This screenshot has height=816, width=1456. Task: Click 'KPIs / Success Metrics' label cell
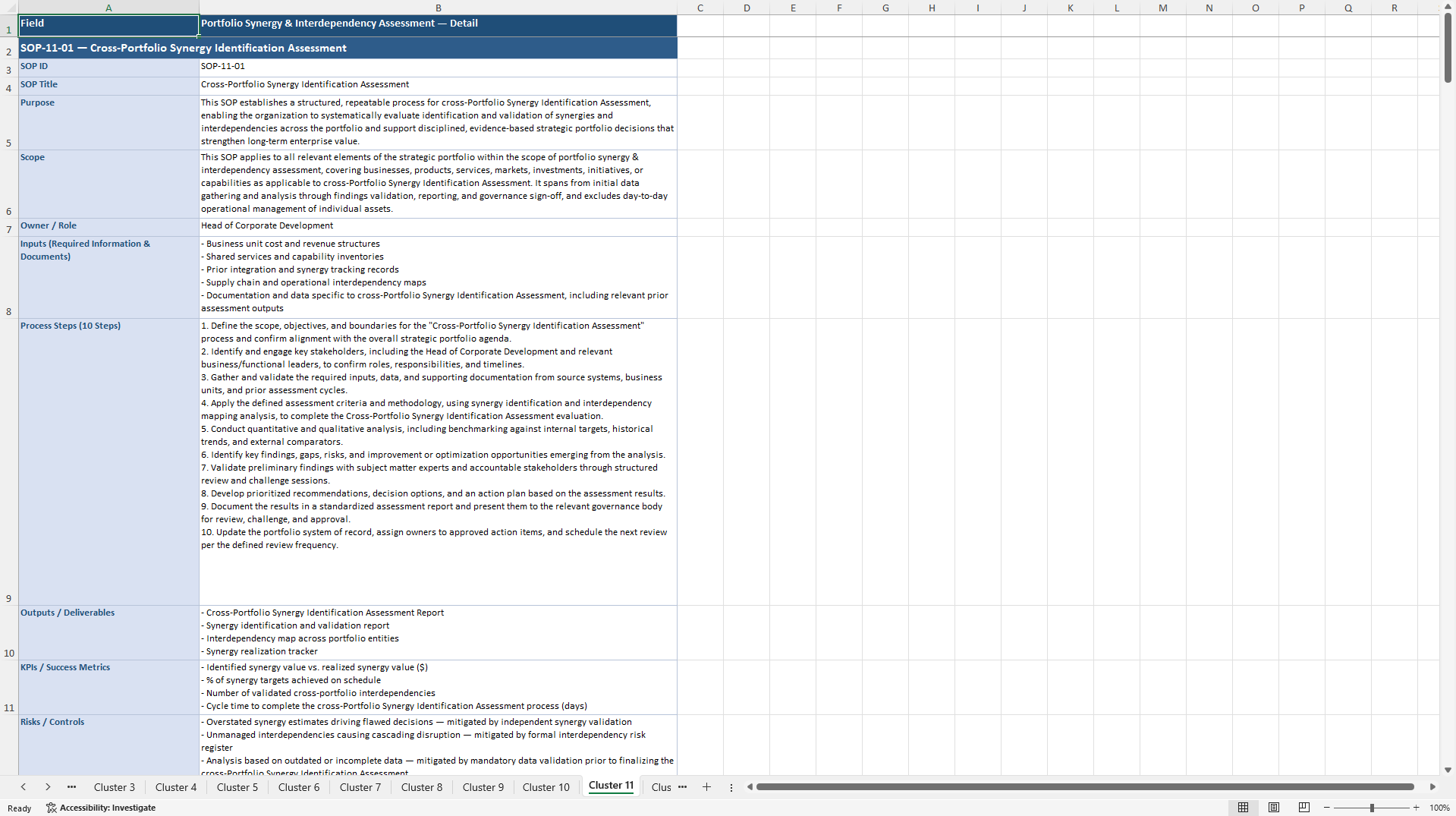(108, 687)
